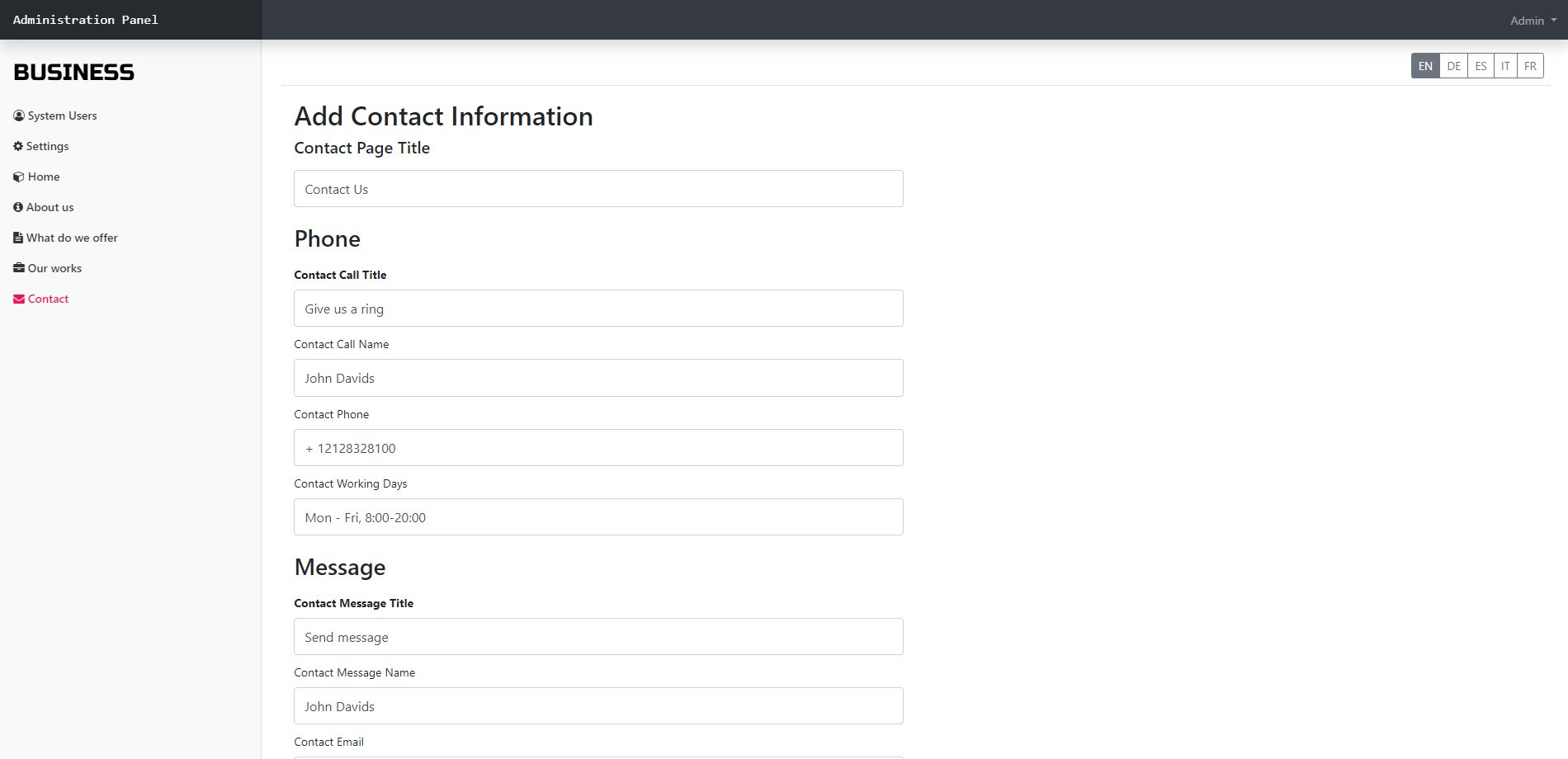This screenshot has width=1568, height=759.
Task: Click the Message section heading
Action: 339,568
